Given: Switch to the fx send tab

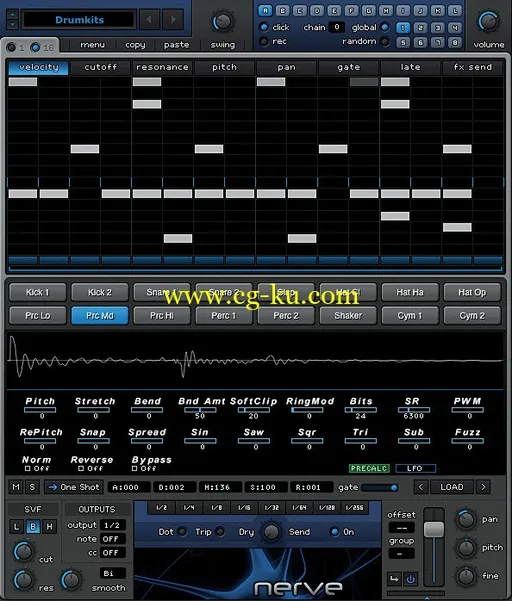Looking at the screenshot, I should (473, 67).
